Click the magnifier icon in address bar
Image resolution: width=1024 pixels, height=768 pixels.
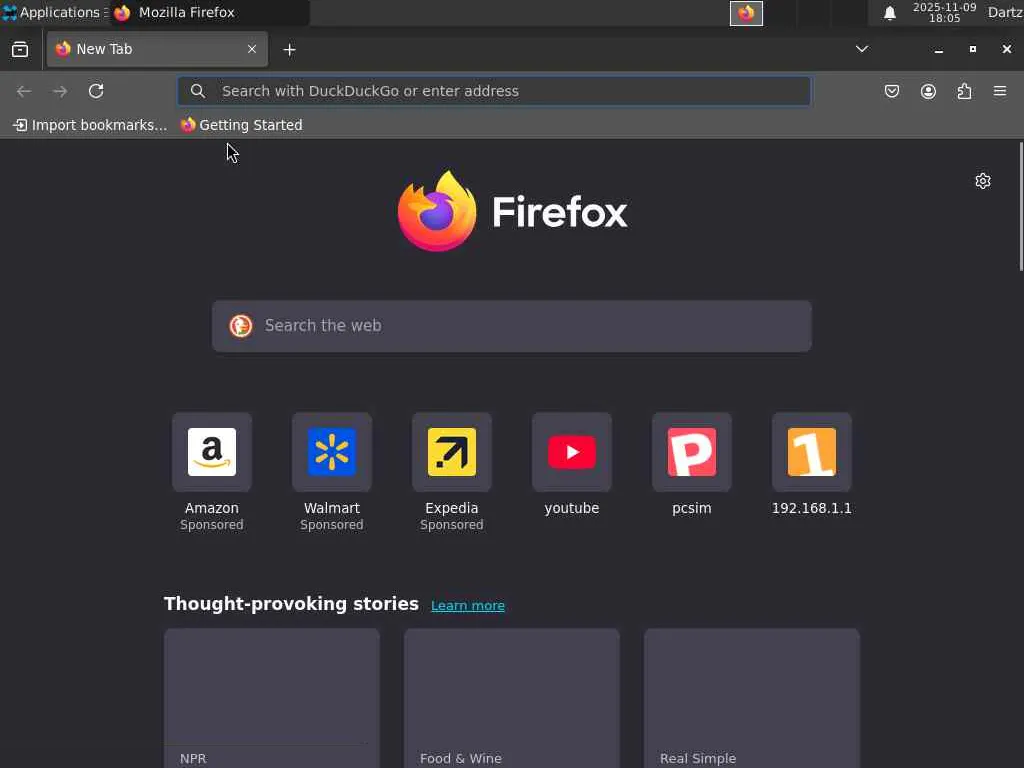coord(198,91)
